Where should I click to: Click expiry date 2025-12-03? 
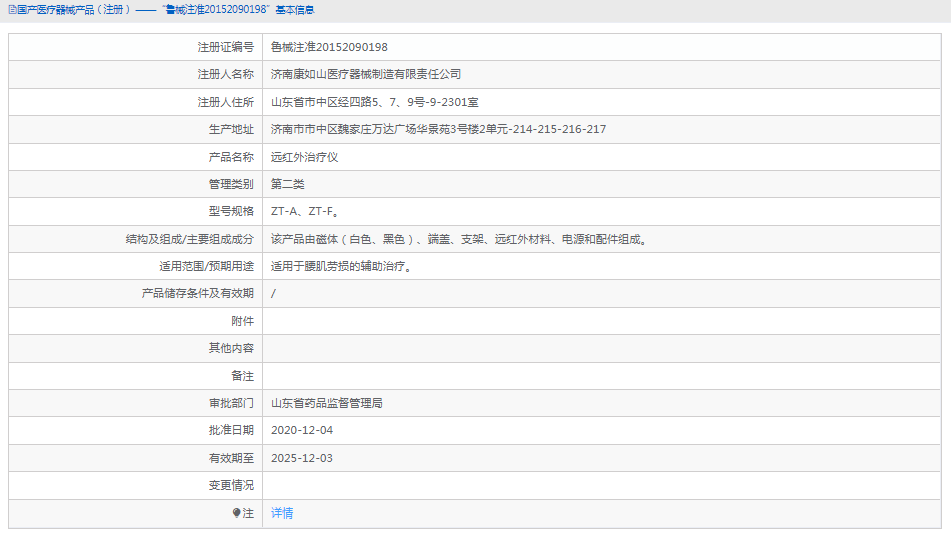(302, 458)
